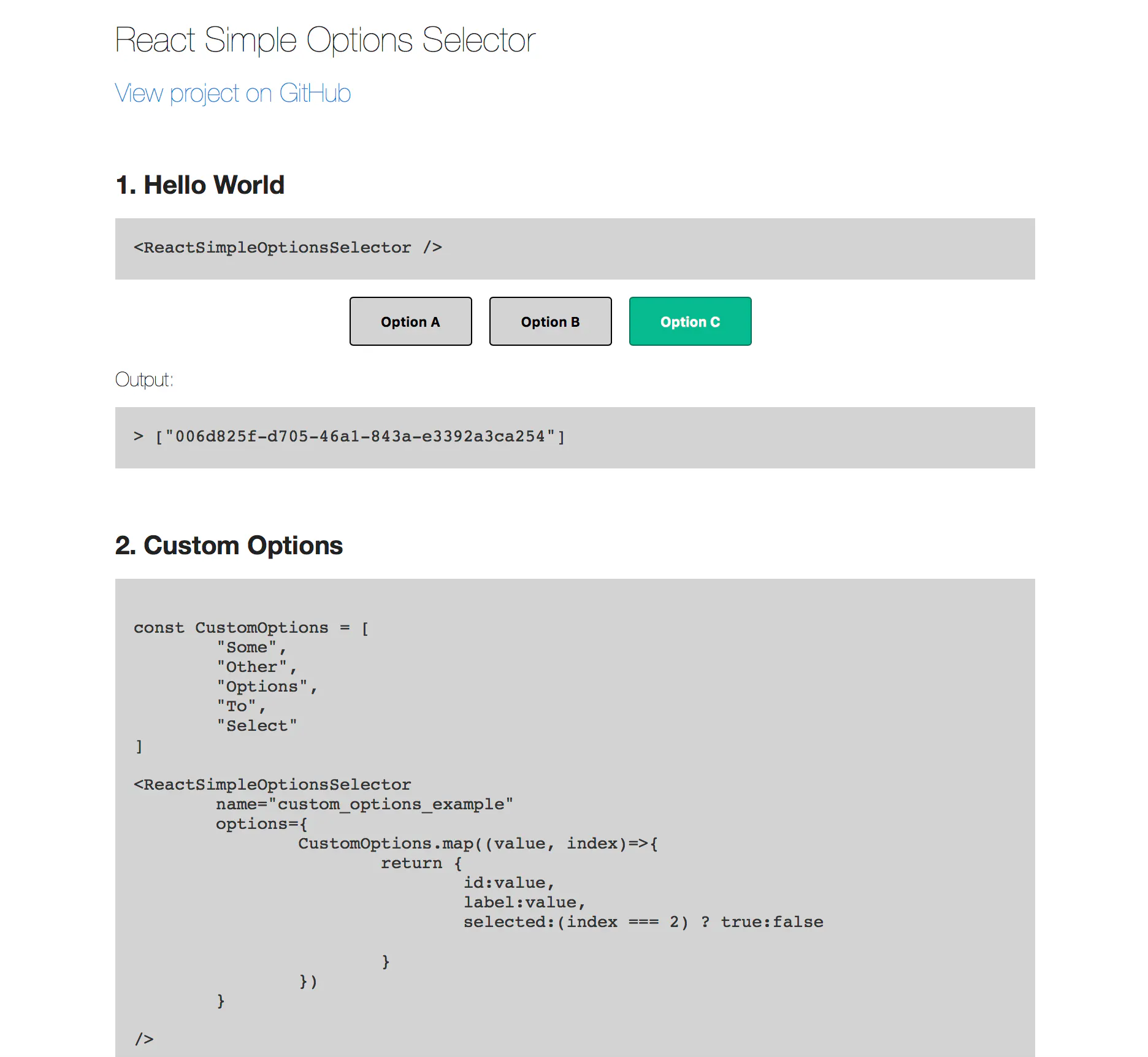This screenshot has width=1148, height=1057.
Task: Click the "Select" code line
Action: pos(257,726)
